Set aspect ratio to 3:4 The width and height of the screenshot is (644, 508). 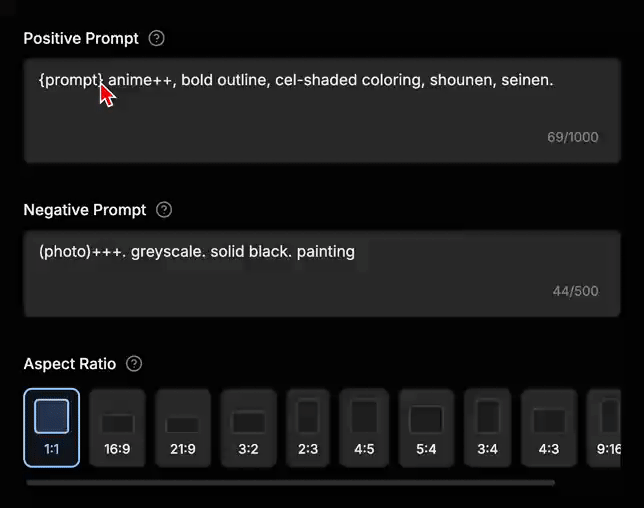(x=488, y=428)
